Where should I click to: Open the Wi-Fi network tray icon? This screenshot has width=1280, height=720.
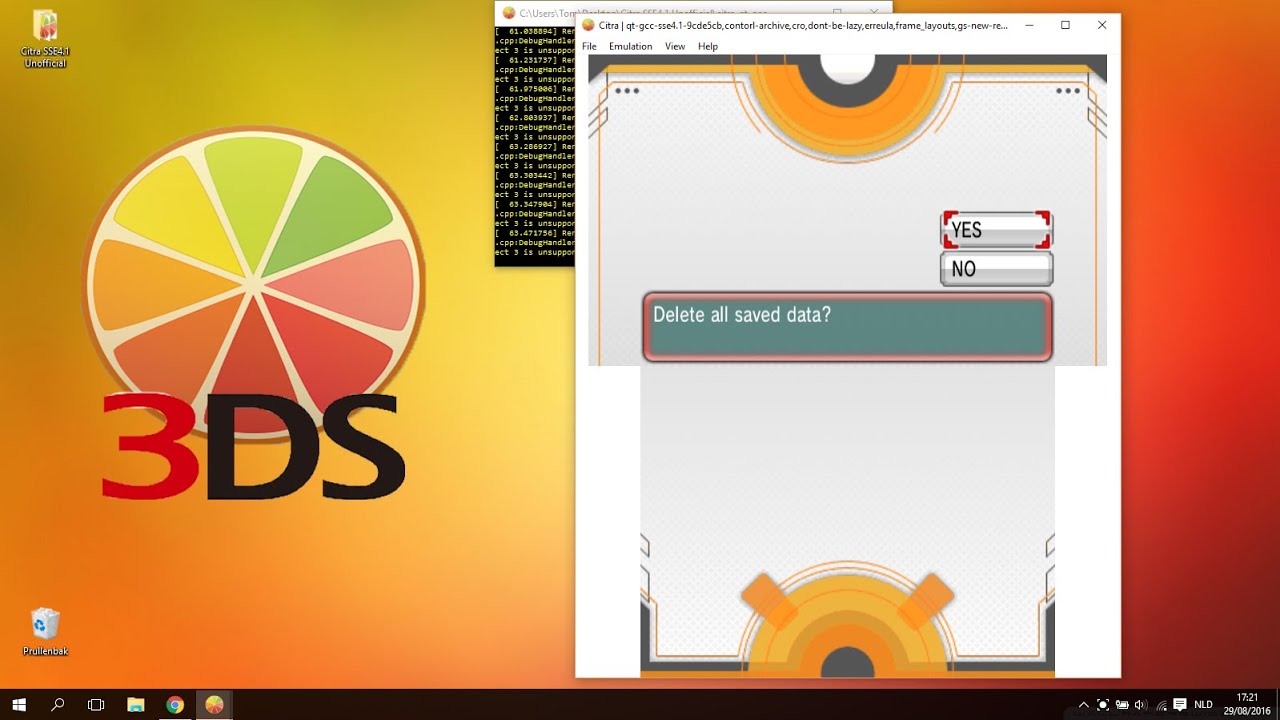coord(1160,705)
